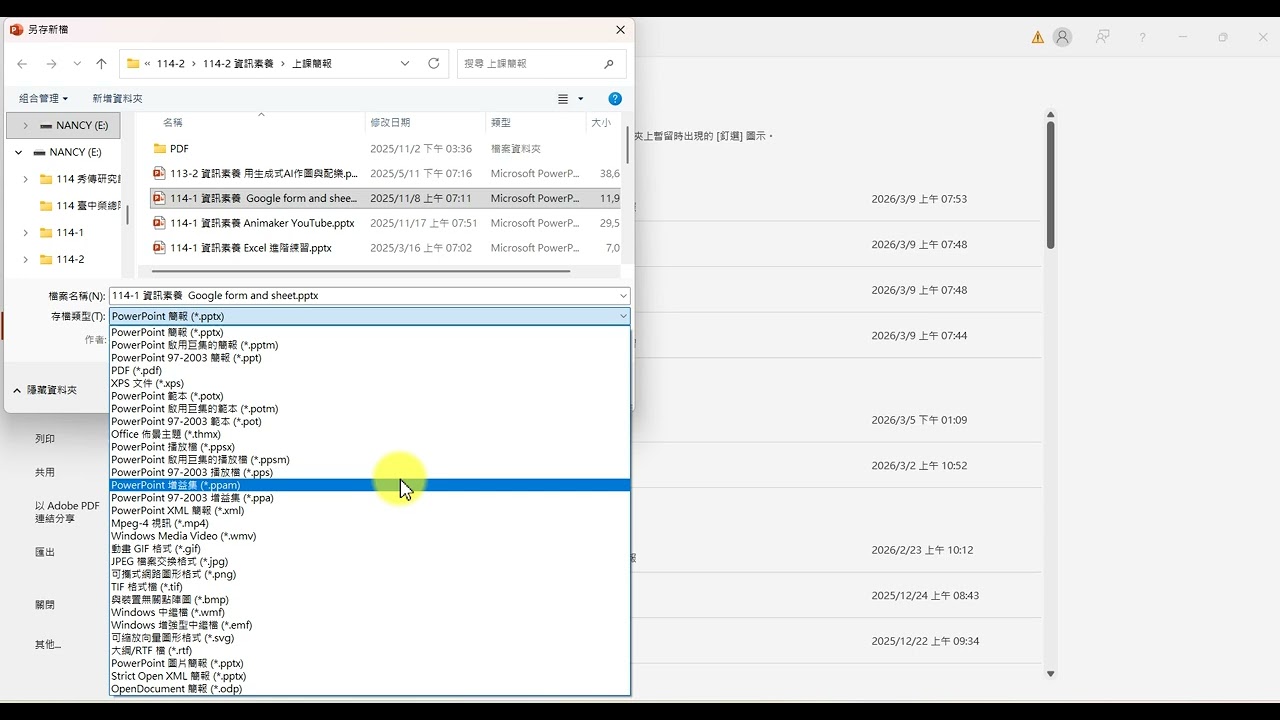This screenshot has width=1280, height=720.
Task: Choose 動畫 GIF 格式 (*.gif)
Action: (369, 549)
